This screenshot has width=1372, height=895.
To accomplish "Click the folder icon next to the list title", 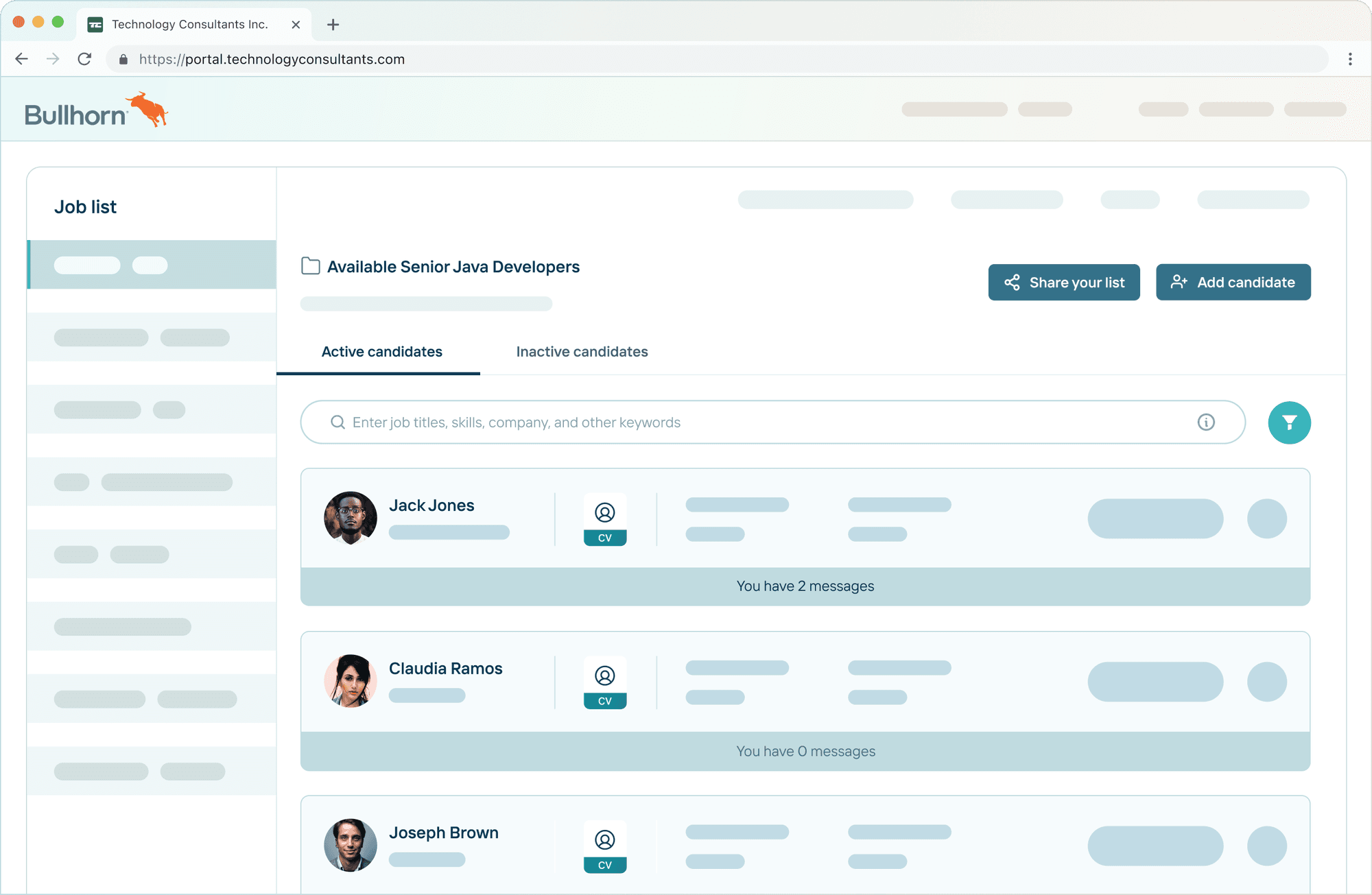I will tap(310, 266).
